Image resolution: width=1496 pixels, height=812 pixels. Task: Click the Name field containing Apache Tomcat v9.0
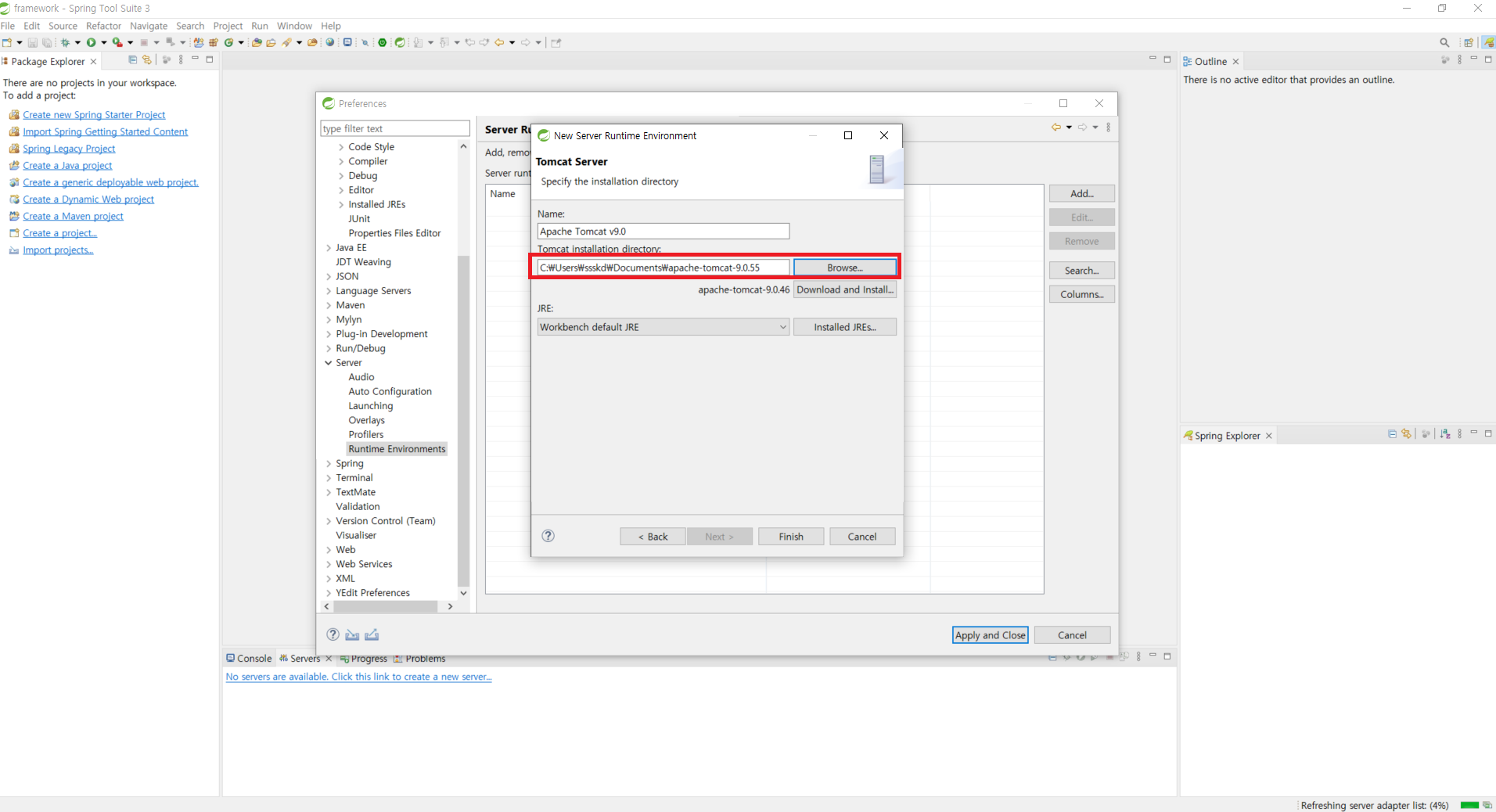[663, 231]
